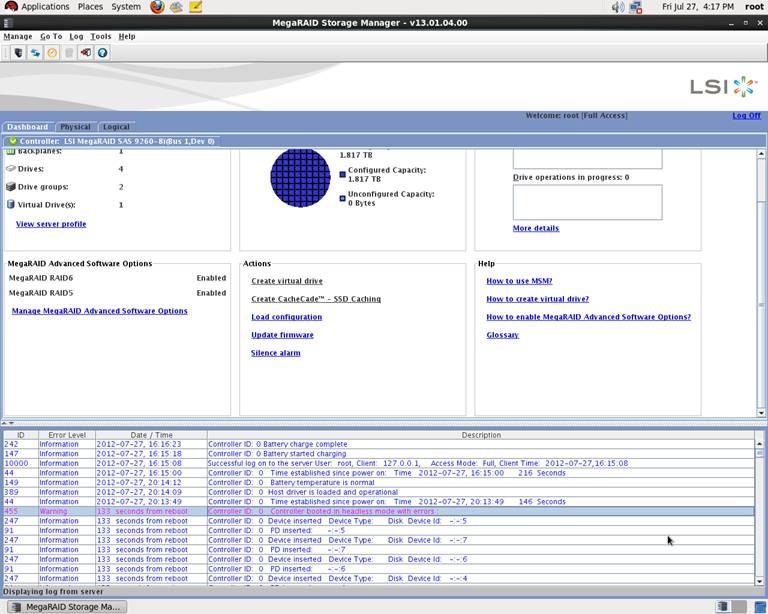Click dashboard scrollbar down arrow

(x=761, y=413)
